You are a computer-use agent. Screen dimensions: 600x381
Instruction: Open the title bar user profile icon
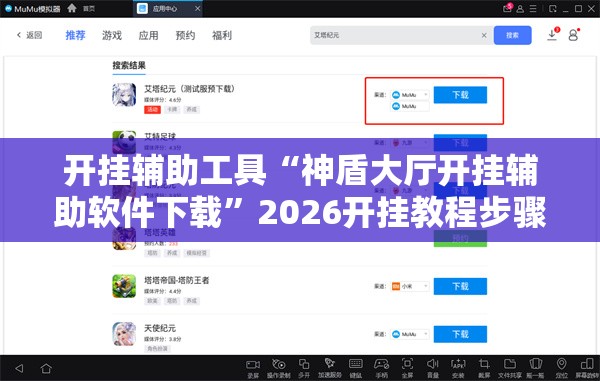tap(520, 8)
